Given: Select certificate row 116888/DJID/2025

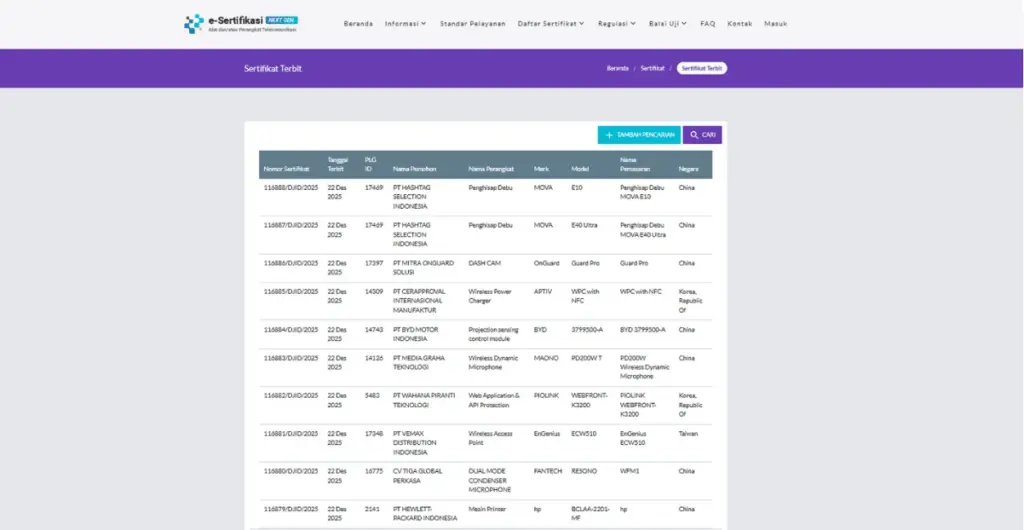Looking at the screenshot, I should click(x=290, y=187).
